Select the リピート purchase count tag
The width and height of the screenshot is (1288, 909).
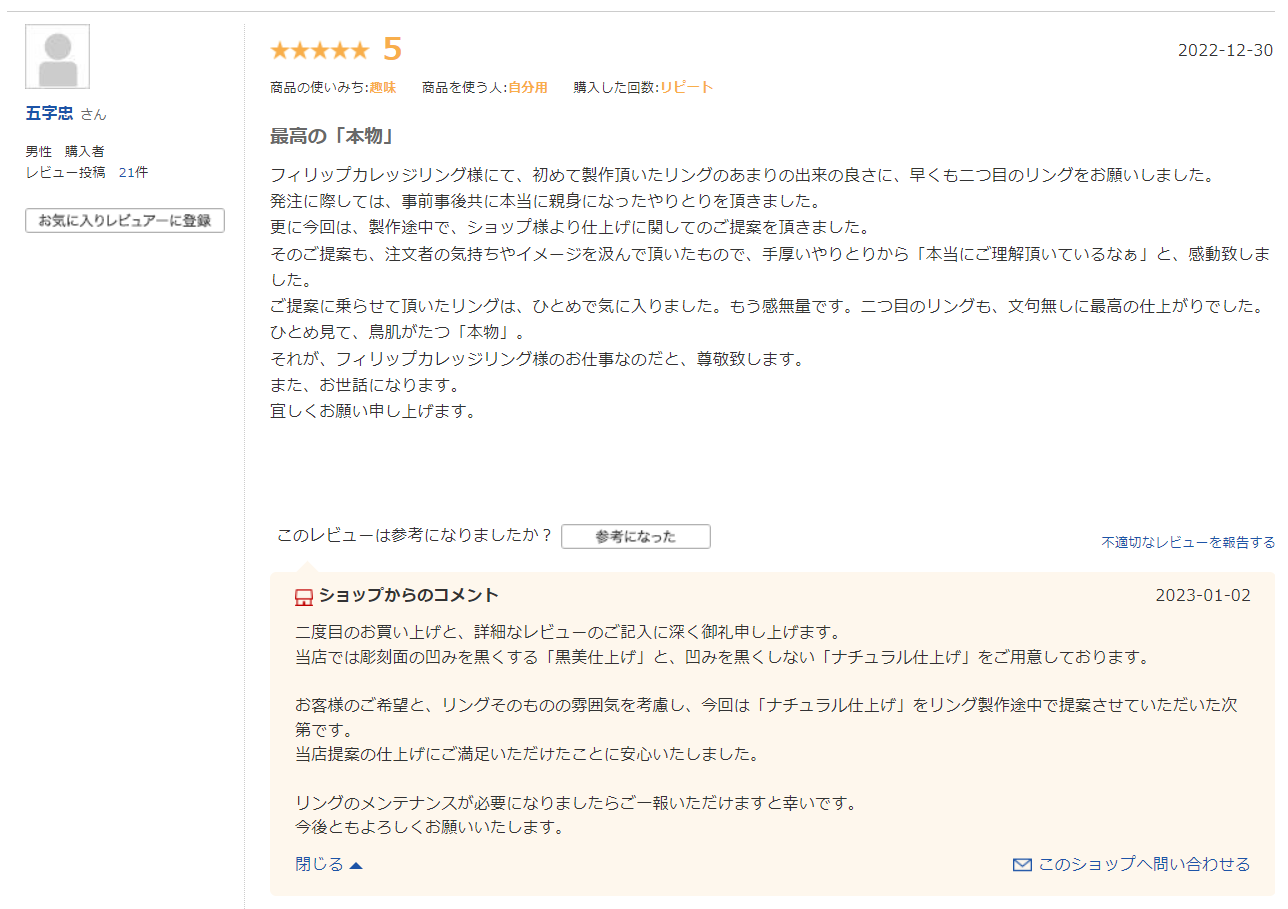686,88
